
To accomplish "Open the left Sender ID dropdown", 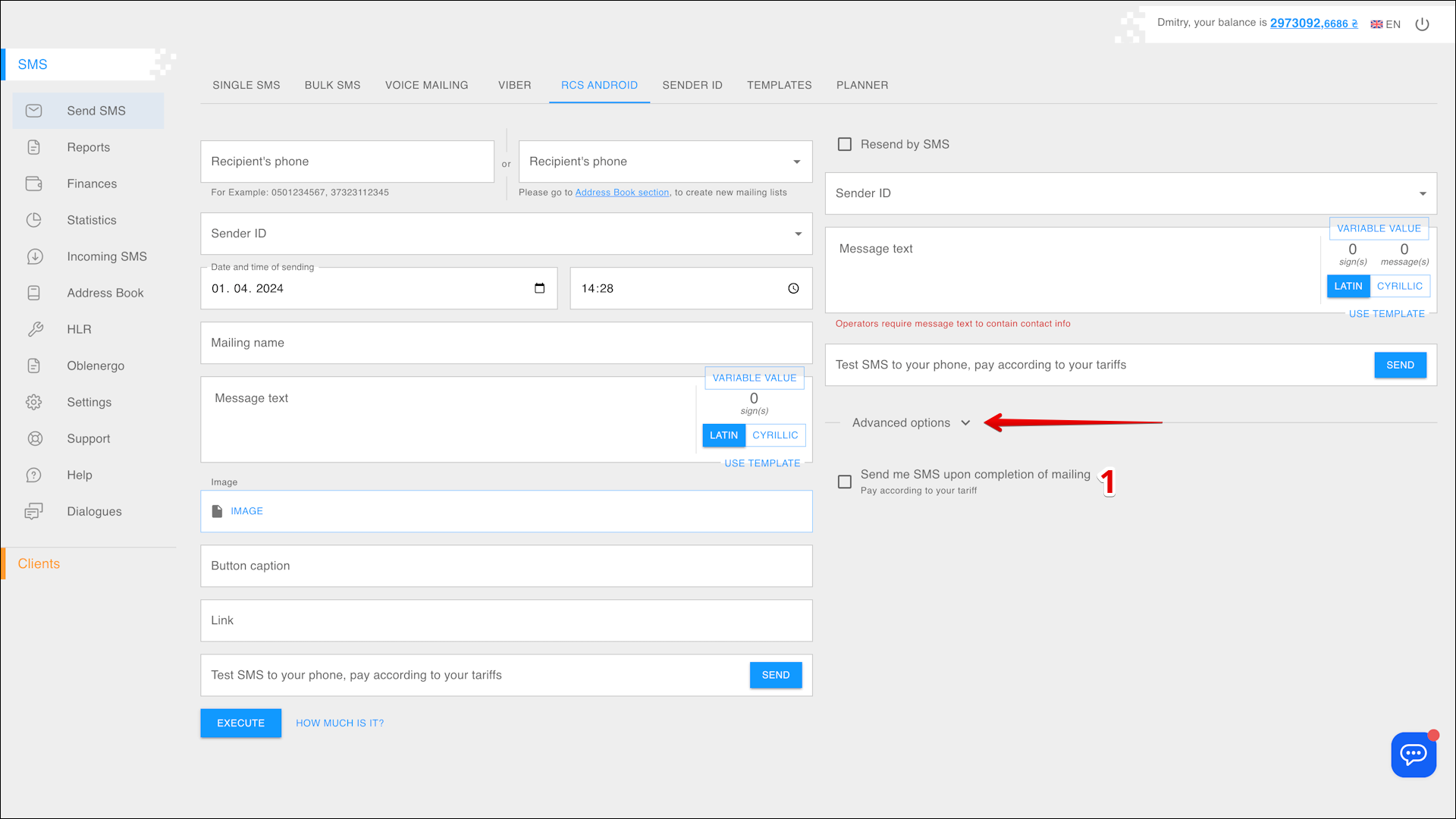I will [x=506, y=234].
